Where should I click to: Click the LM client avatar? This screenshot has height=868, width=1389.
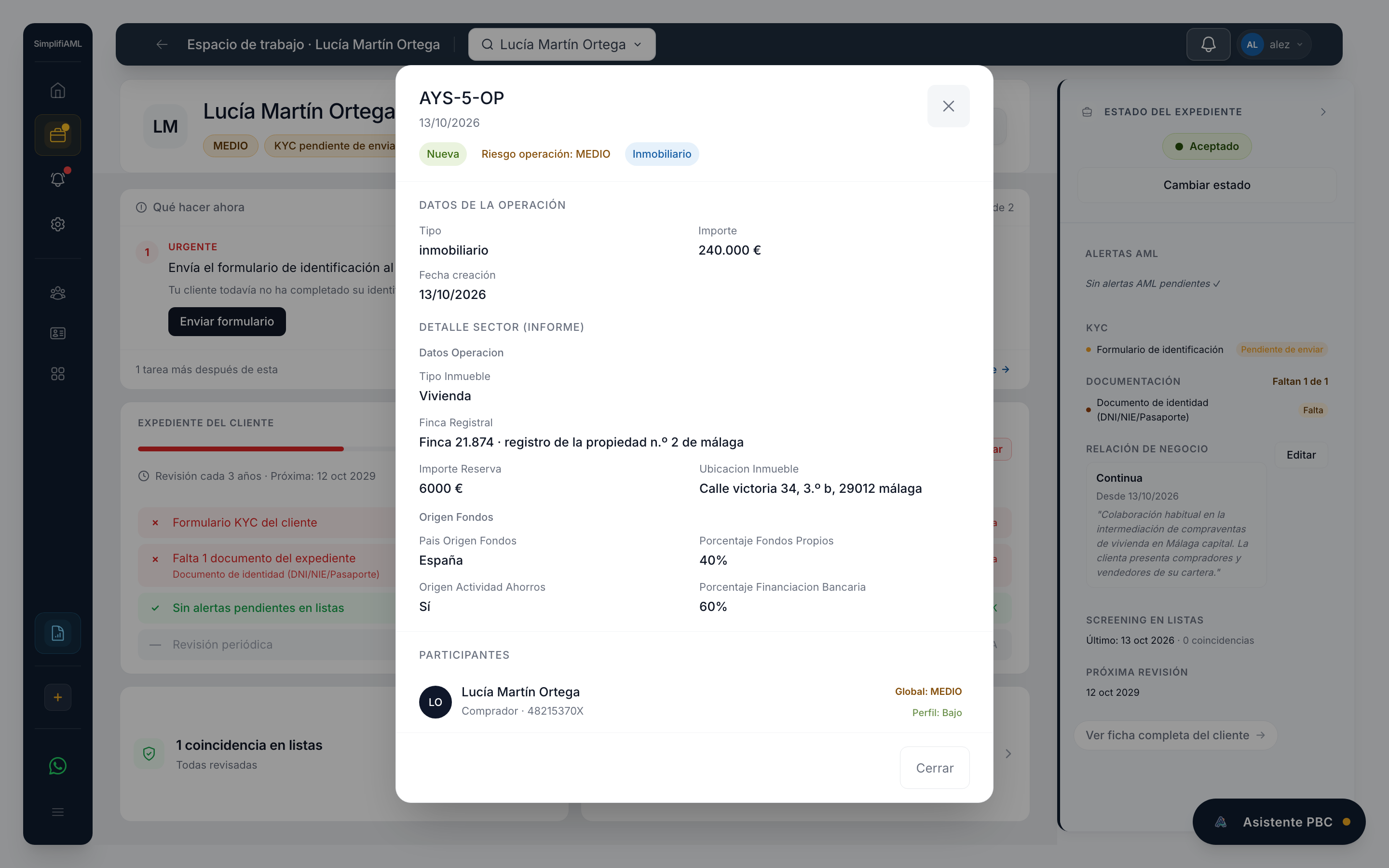(x=165, y=126)
